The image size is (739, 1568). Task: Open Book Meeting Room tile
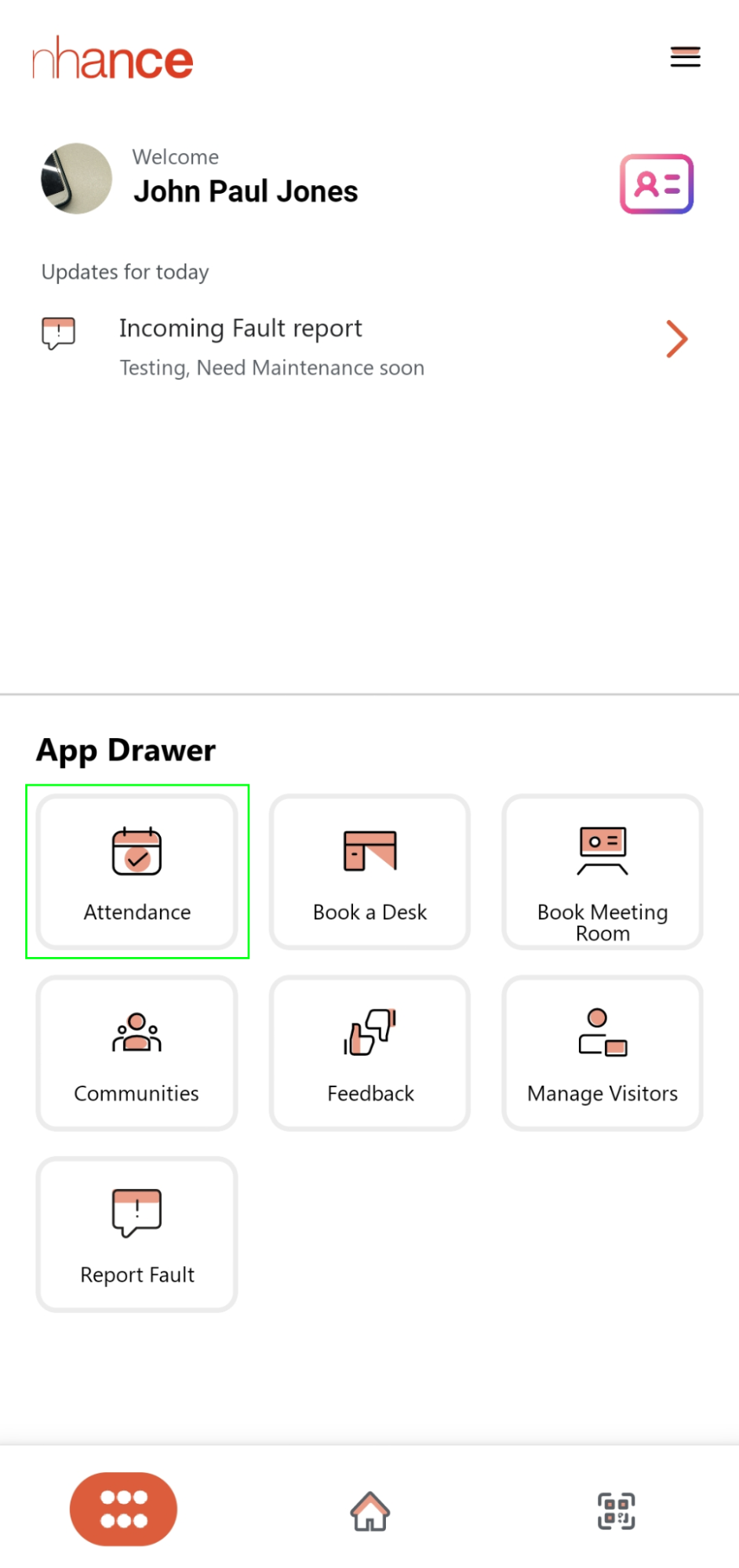tap(602, 871)
